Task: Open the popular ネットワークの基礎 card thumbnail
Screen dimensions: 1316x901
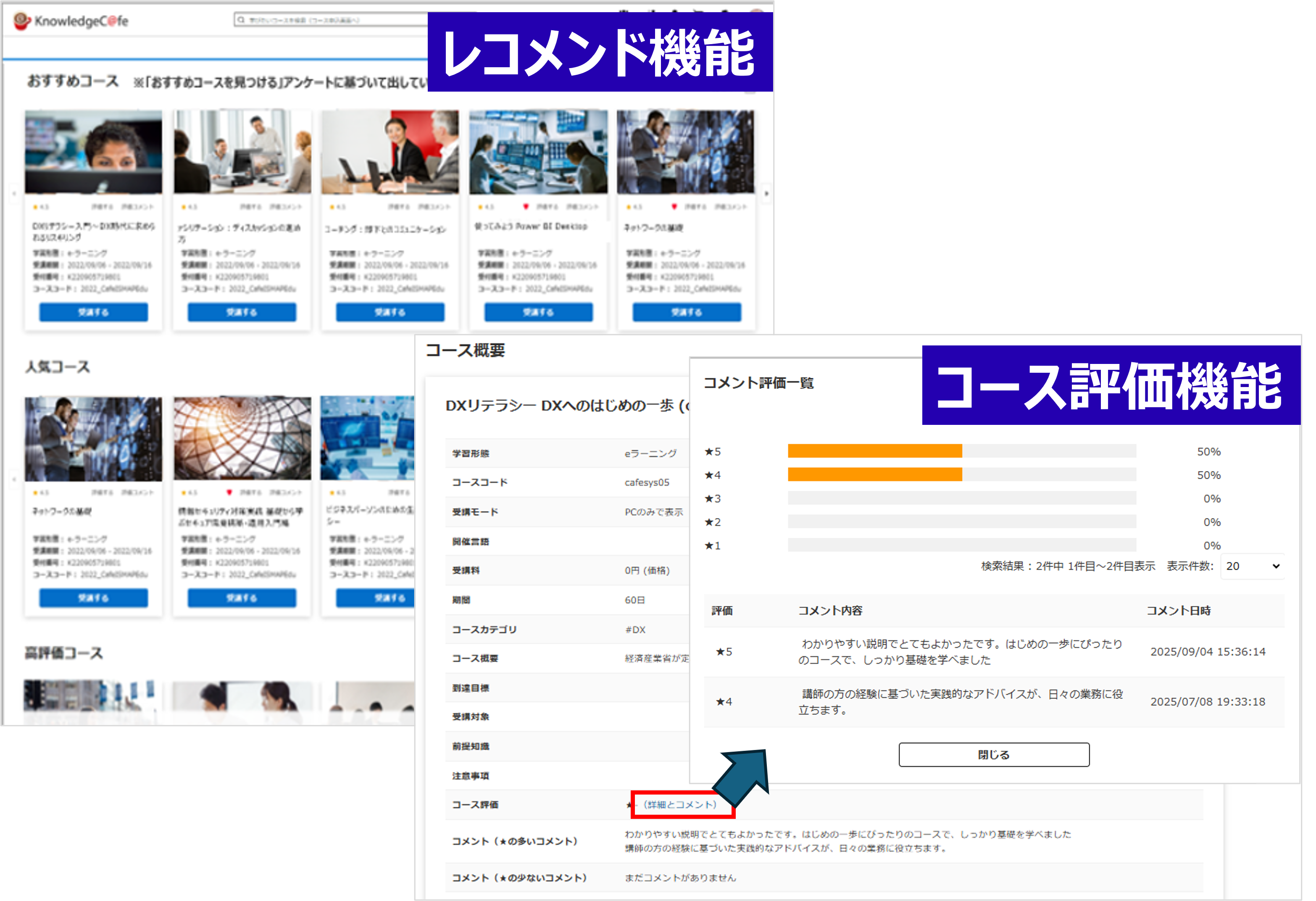Action: coord(93,438)
